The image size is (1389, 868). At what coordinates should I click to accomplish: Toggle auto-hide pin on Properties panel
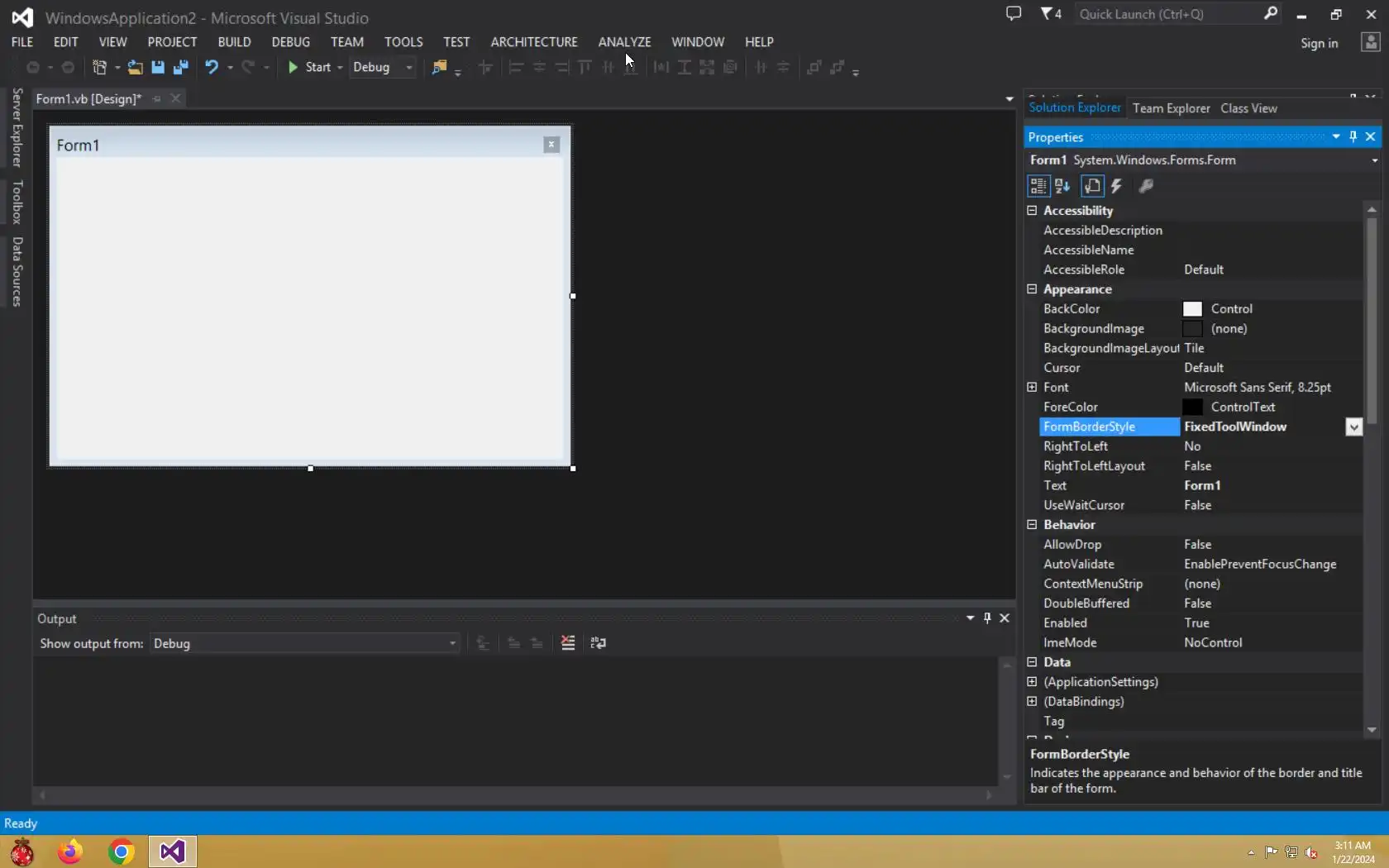1353,136
